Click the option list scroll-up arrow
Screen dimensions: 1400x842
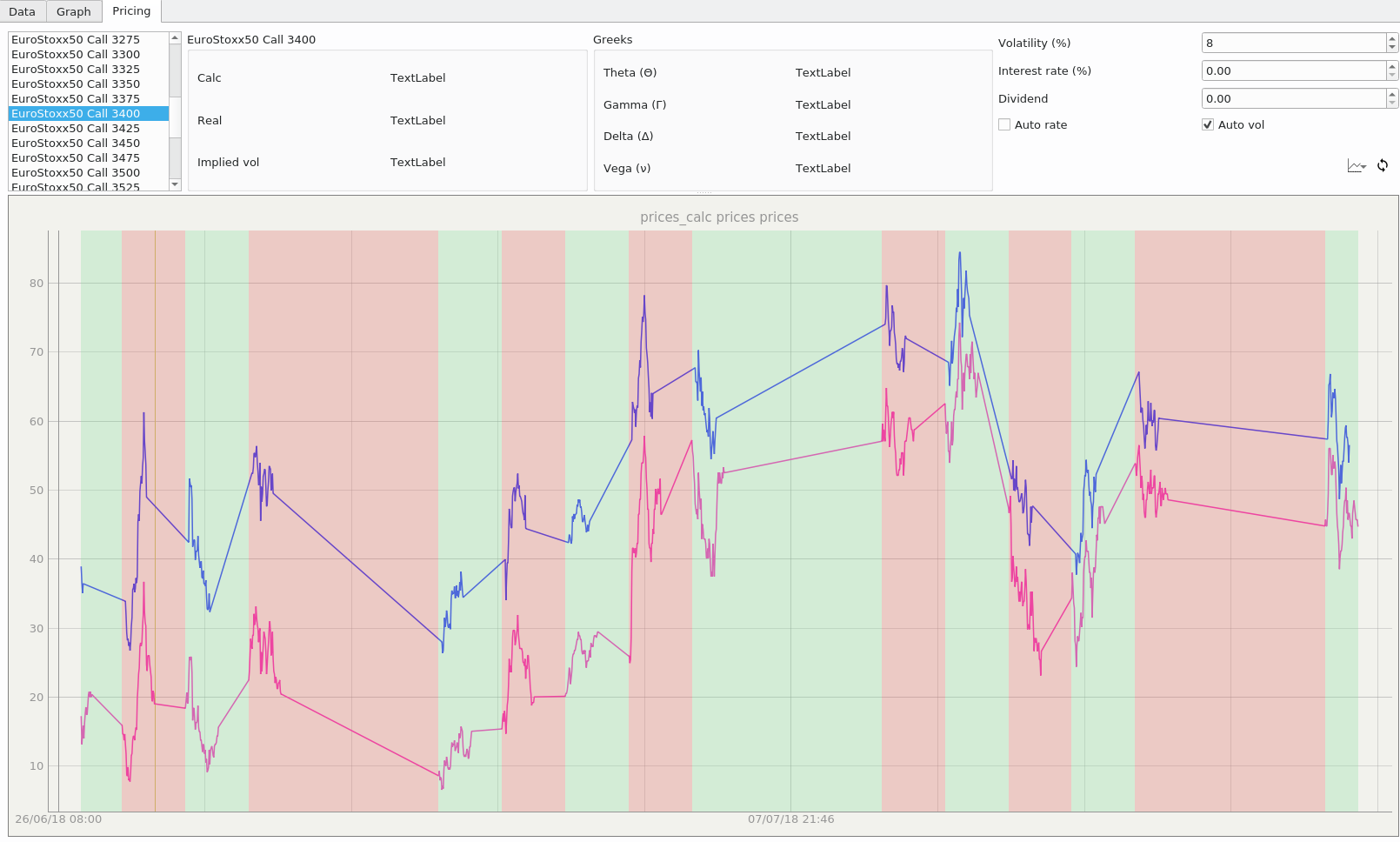pos(175,38)
